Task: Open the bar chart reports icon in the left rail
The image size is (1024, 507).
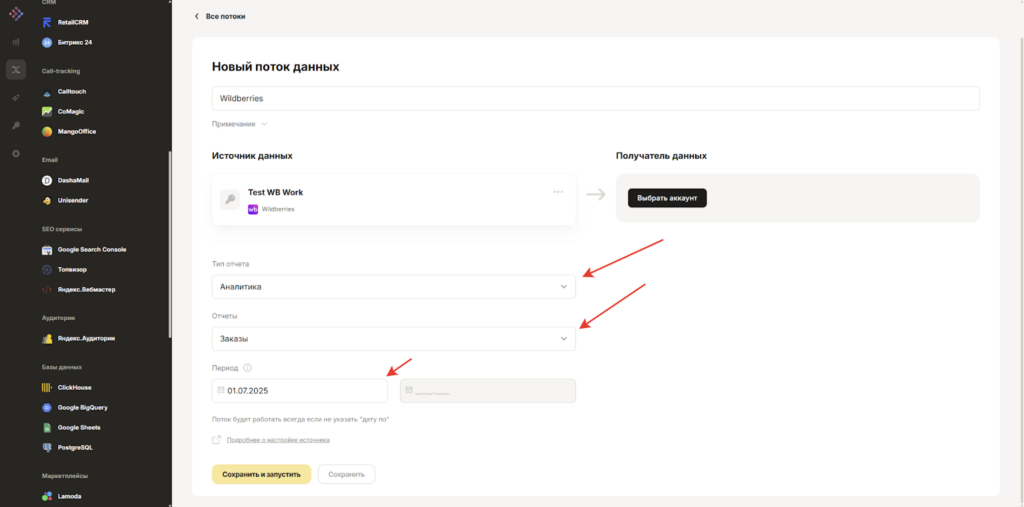Action: (x=16, y=42)
